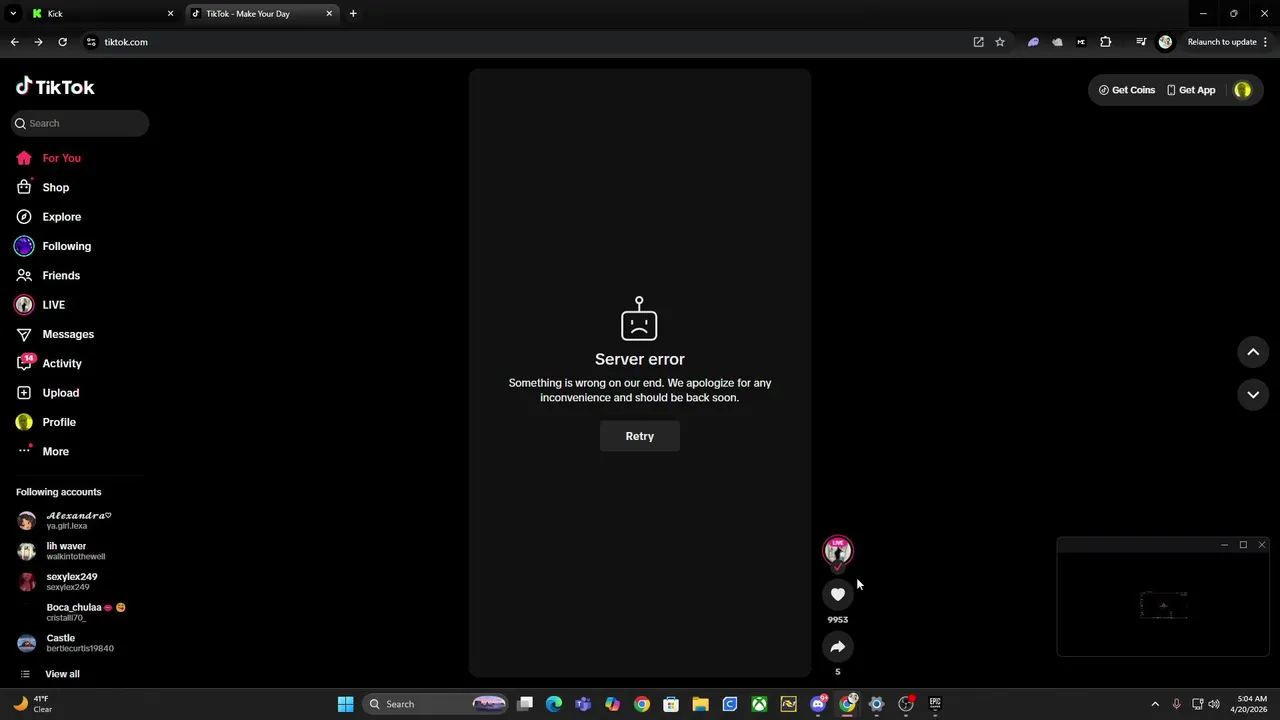Close the Kick tab
The image size is (1280, 720).
[170, 14]
